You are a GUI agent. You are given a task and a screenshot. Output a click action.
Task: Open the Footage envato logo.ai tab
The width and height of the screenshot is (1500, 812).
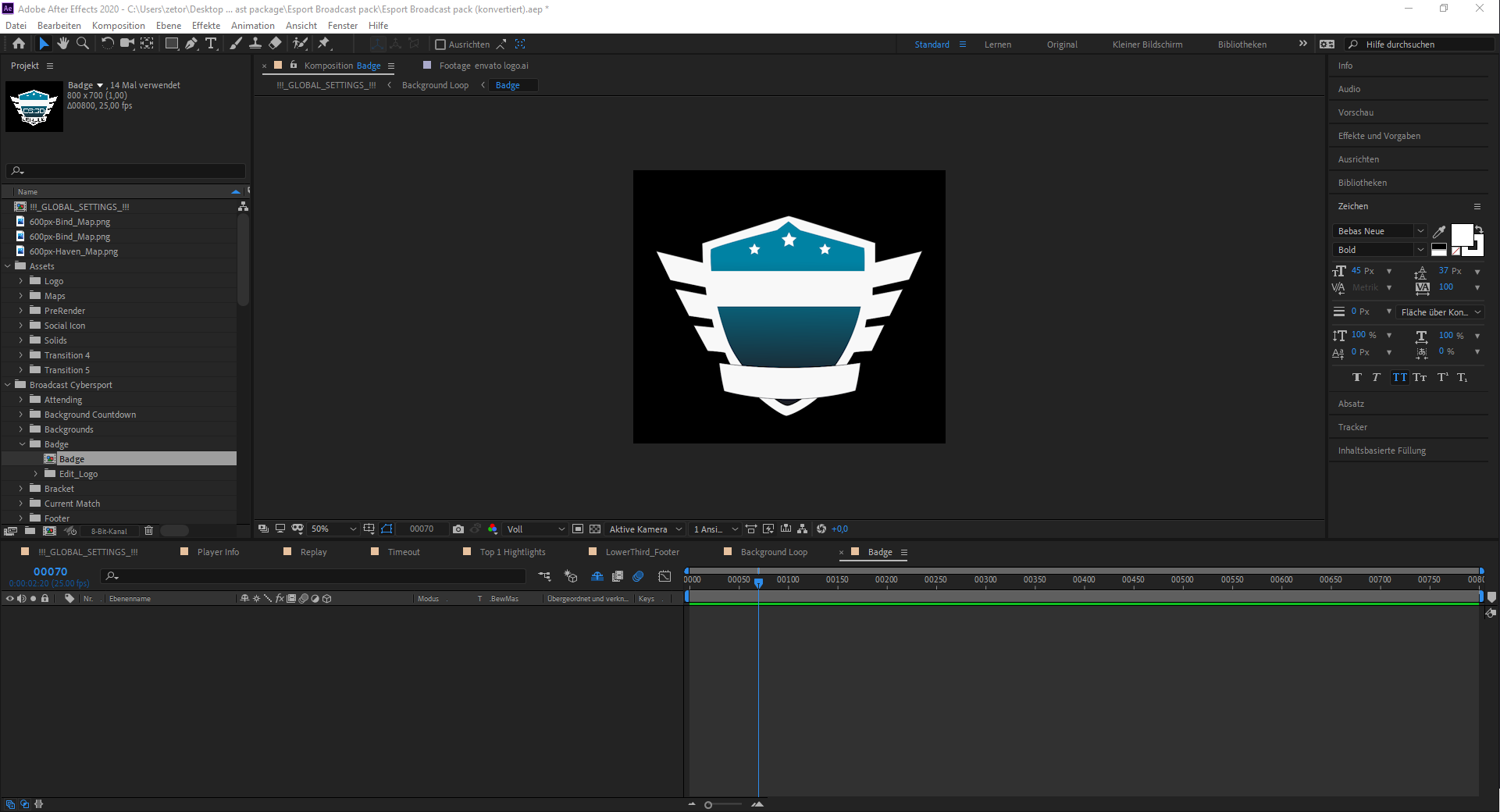click(x=483, y=66)
